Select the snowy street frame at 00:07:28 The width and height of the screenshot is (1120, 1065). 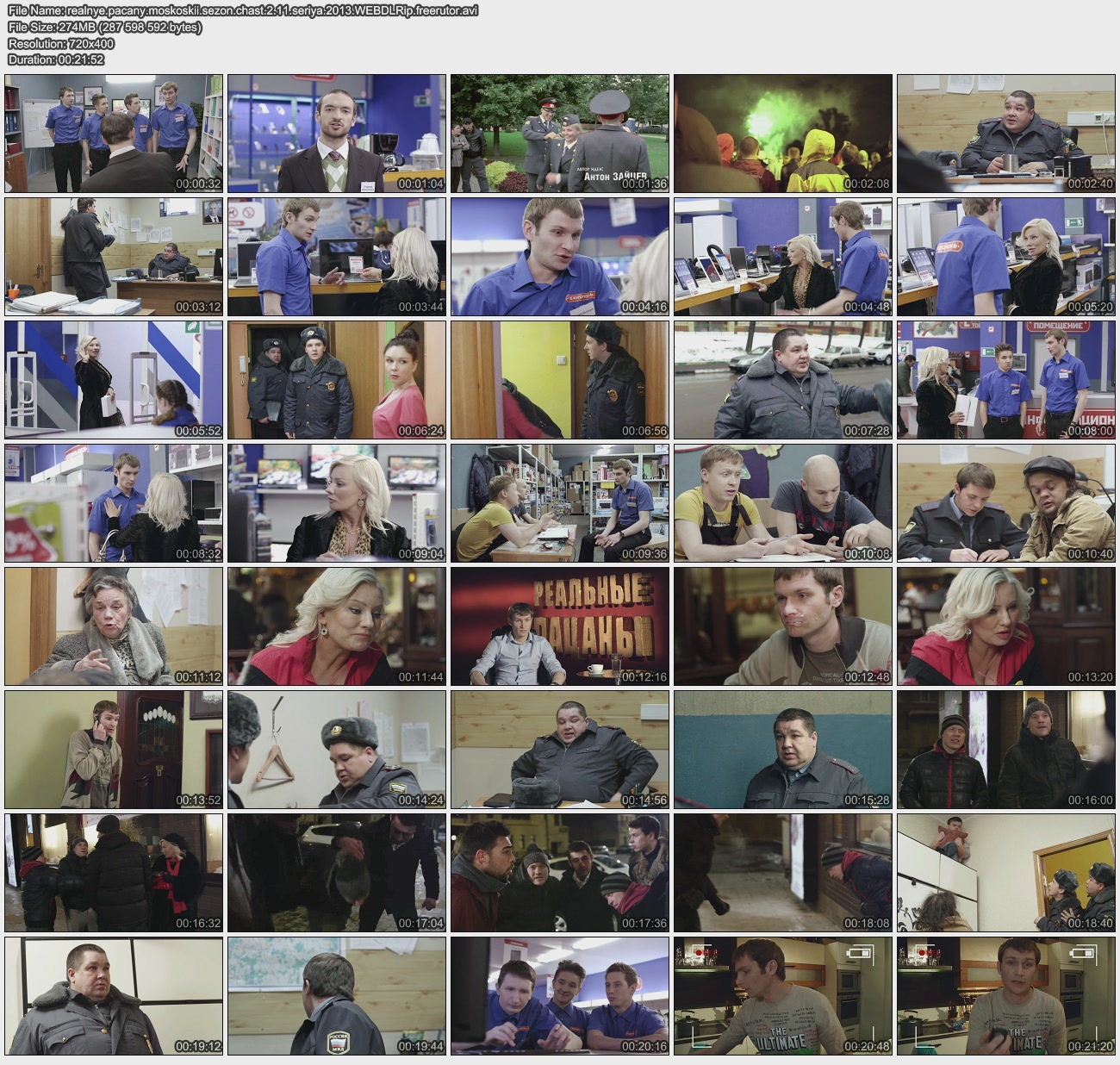pos(783,380)
